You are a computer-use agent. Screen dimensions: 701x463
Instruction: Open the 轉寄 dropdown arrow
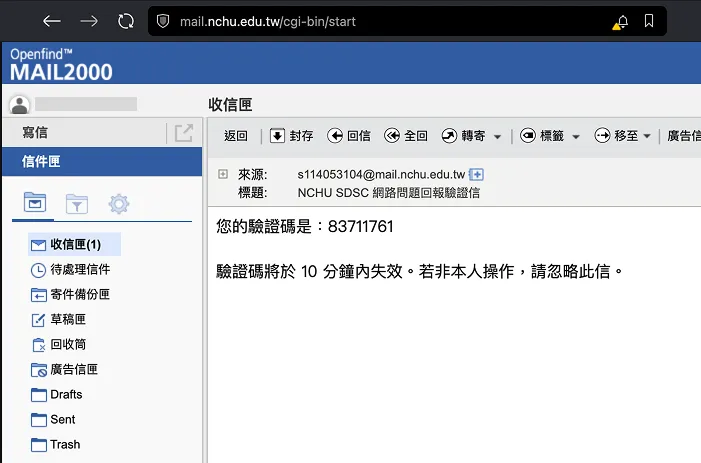tap(497, 137)
